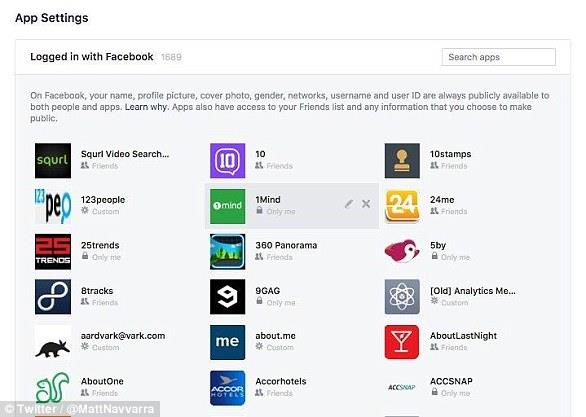Open the 8tracks infinity logo icon

(53, 297)
